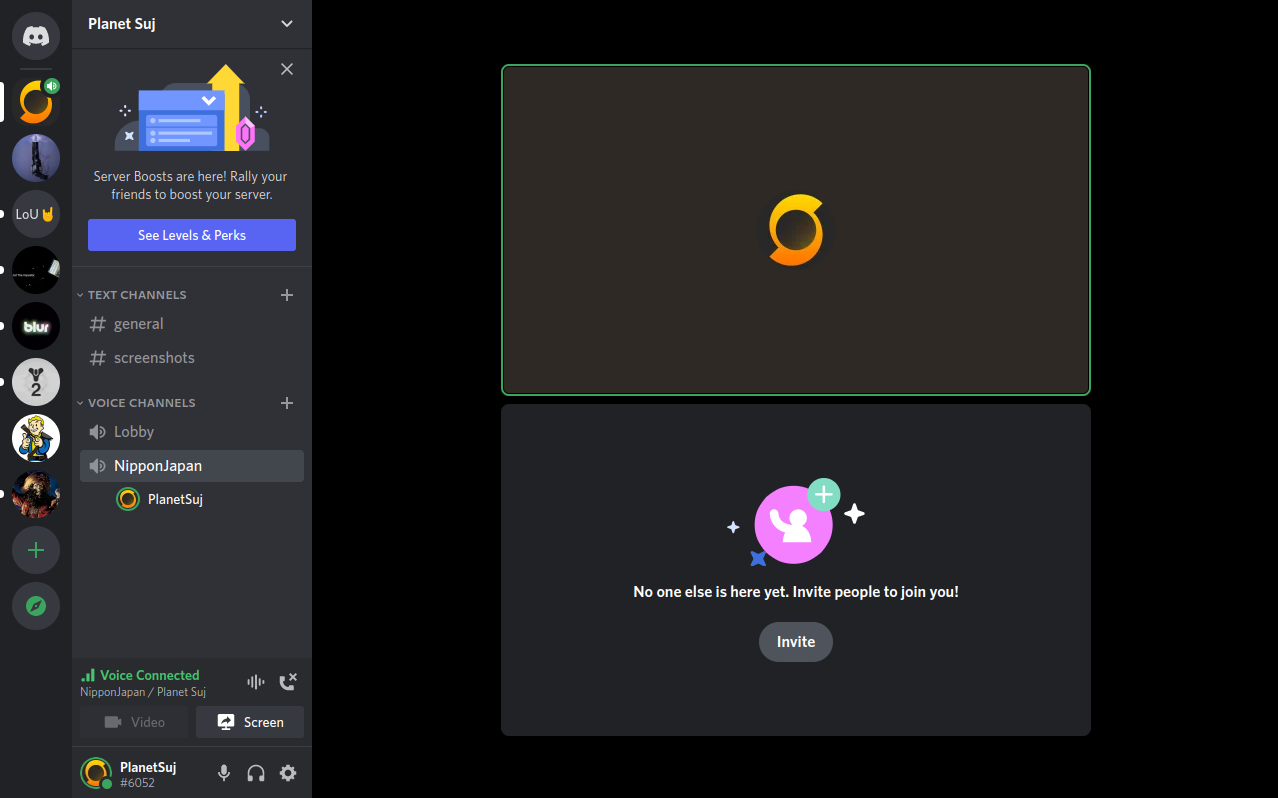Disconnect from the voice call
Screen dimensions: 1278x798
point(288,682)
